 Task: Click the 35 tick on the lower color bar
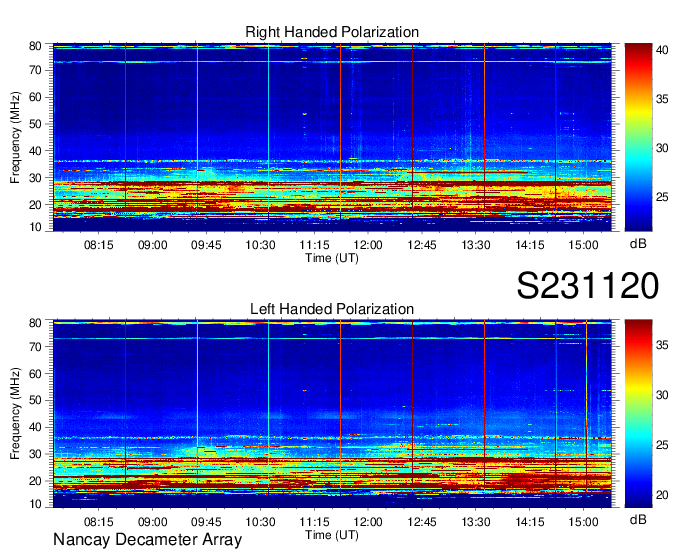(x=662, y=345)
